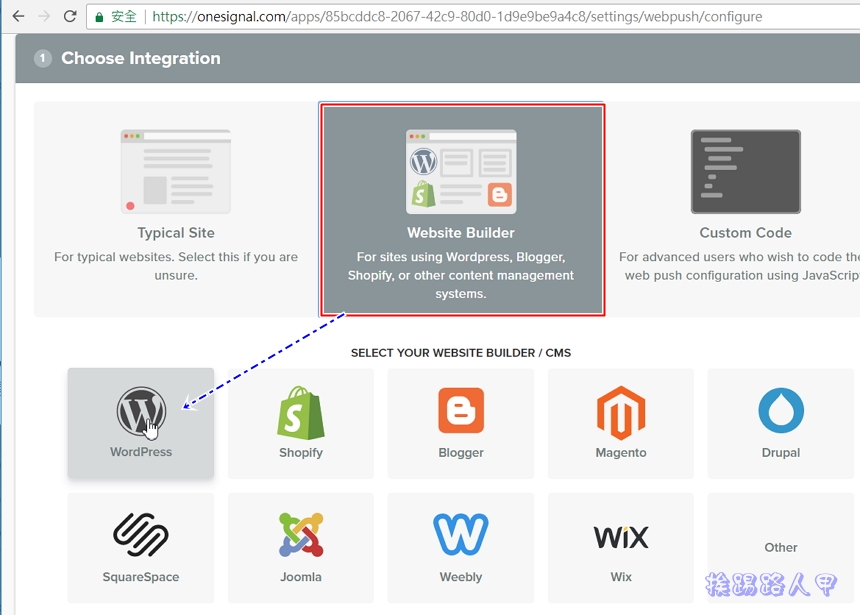This screenshot has height=615, width=860.
Task: Click the browser forward arrow
Action: 44,16
